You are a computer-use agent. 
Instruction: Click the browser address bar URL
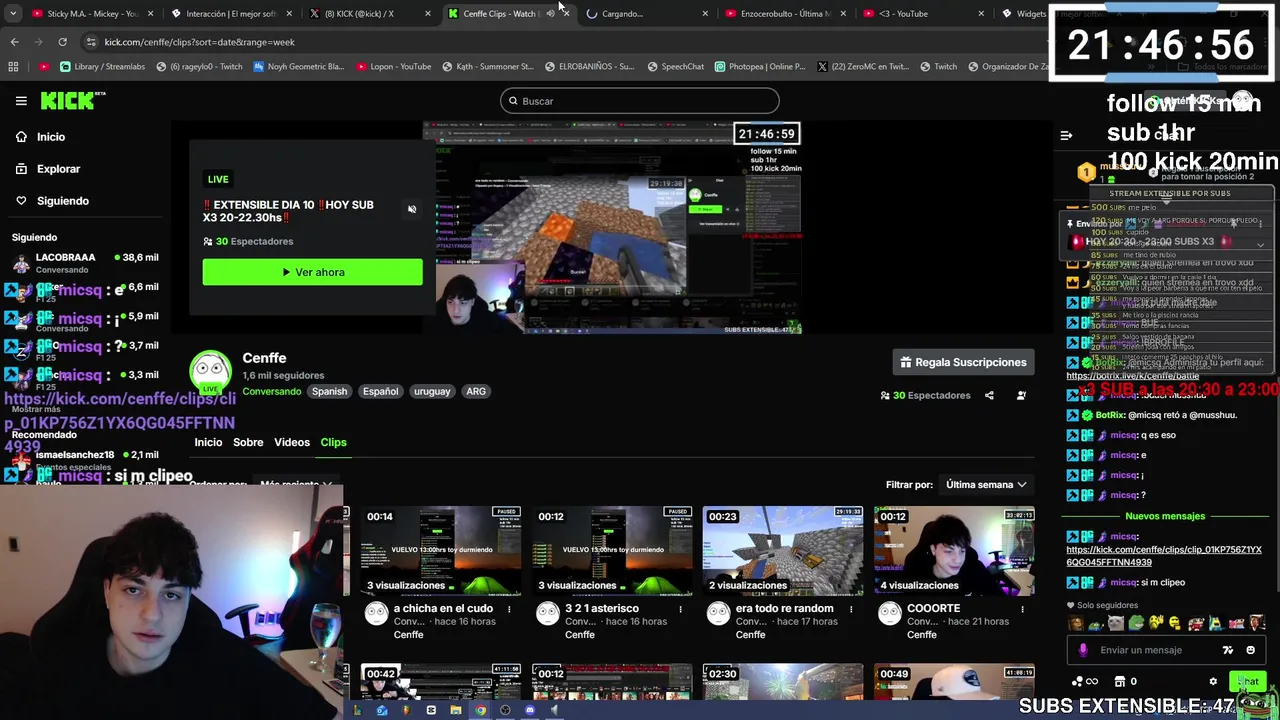(x=200, y=42)
